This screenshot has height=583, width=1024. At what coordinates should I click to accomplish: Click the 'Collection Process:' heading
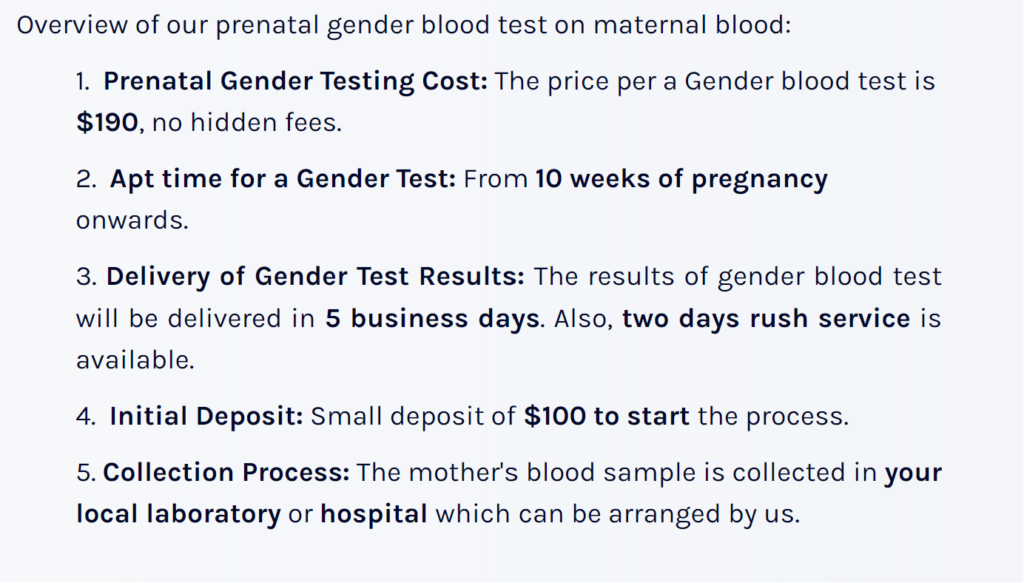point(226,473)
